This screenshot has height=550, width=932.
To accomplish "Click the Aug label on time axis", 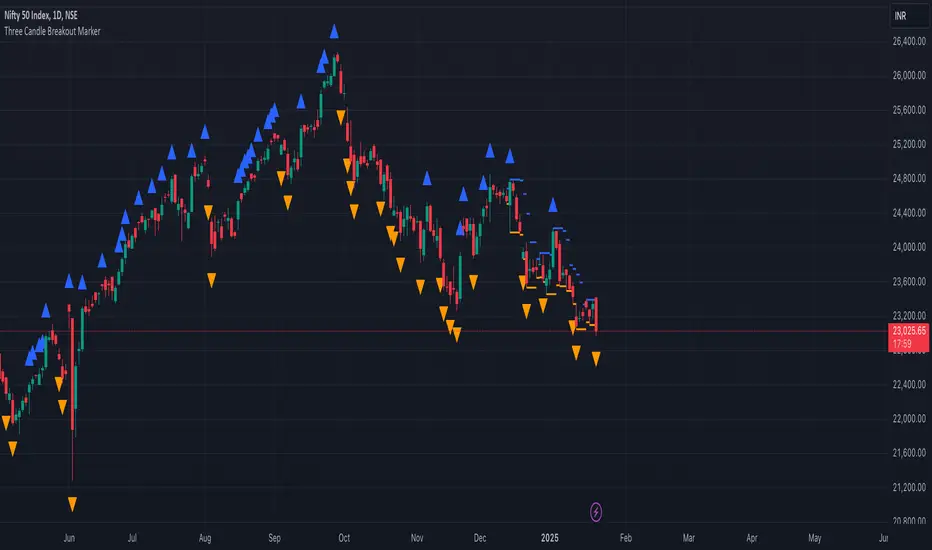I will 204,538.
